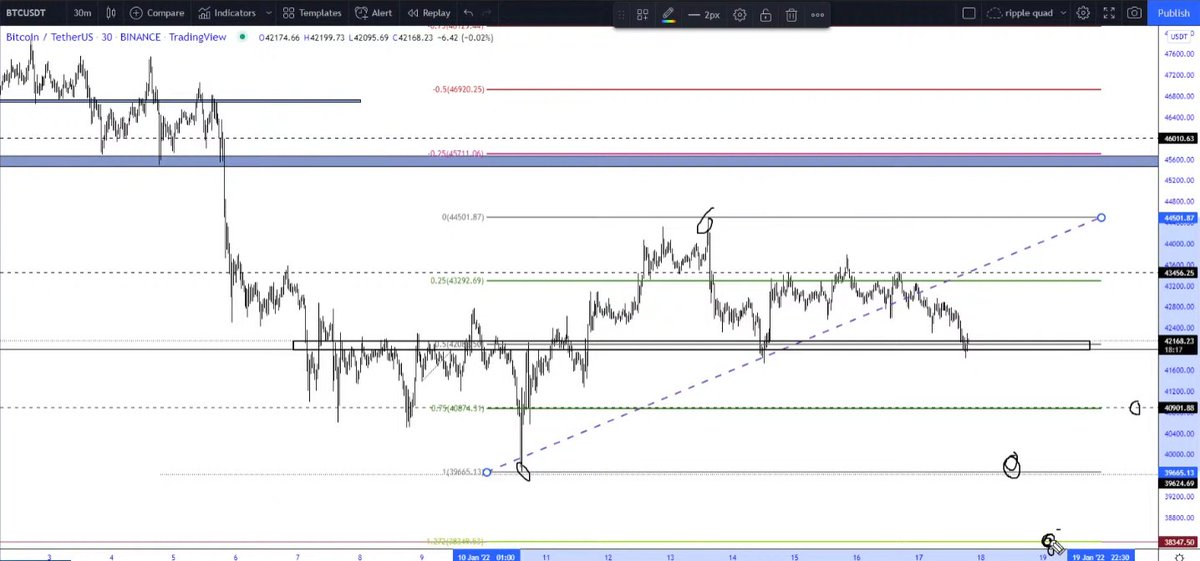Open the indicator Templates menu

[311, 13]
